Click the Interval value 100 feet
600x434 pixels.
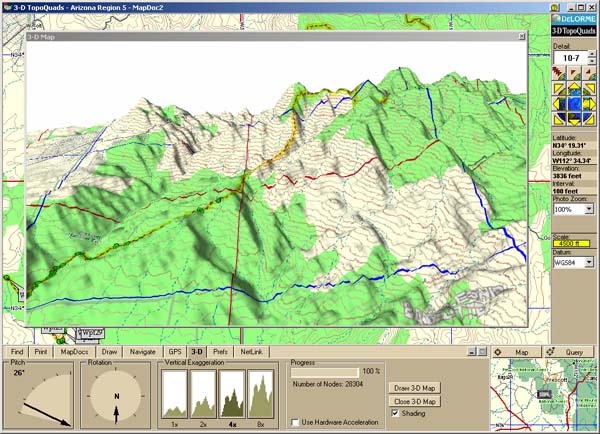tap(565, 191)
